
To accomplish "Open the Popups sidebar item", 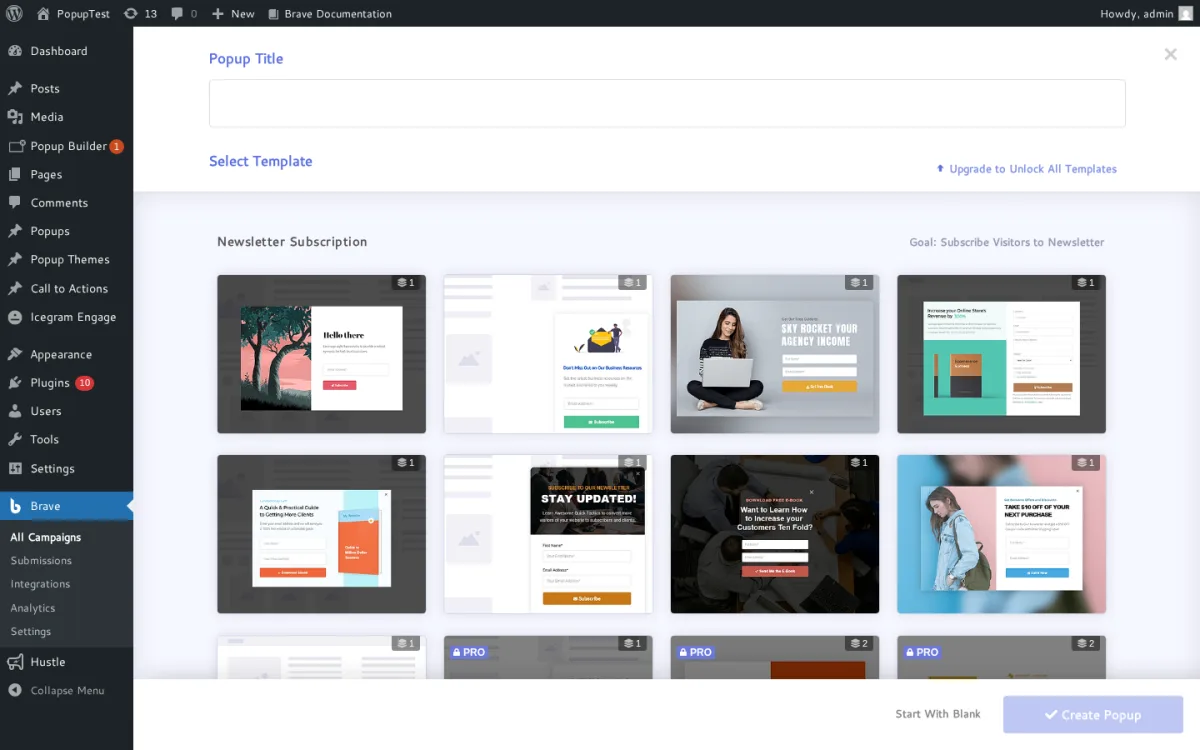I will [x=66, y=231].
